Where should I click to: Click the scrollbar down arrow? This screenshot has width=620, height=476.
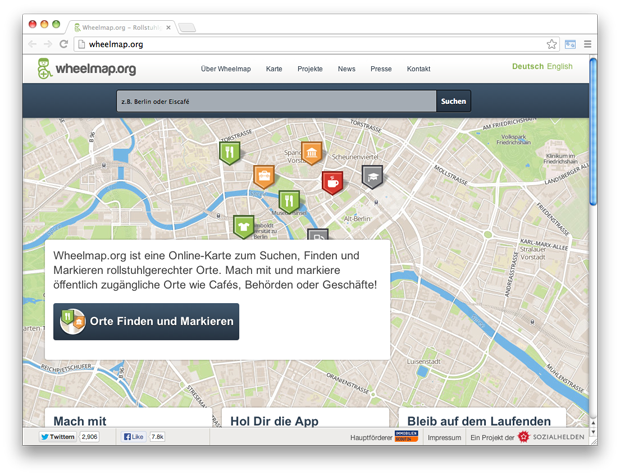coord(593,432)
